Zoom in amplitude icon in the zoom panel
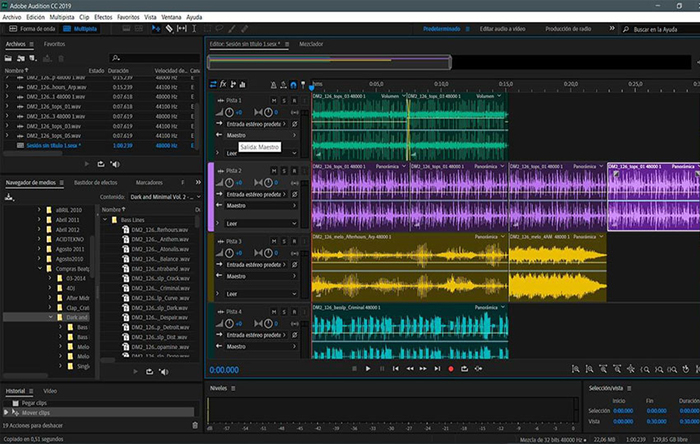 575,369
